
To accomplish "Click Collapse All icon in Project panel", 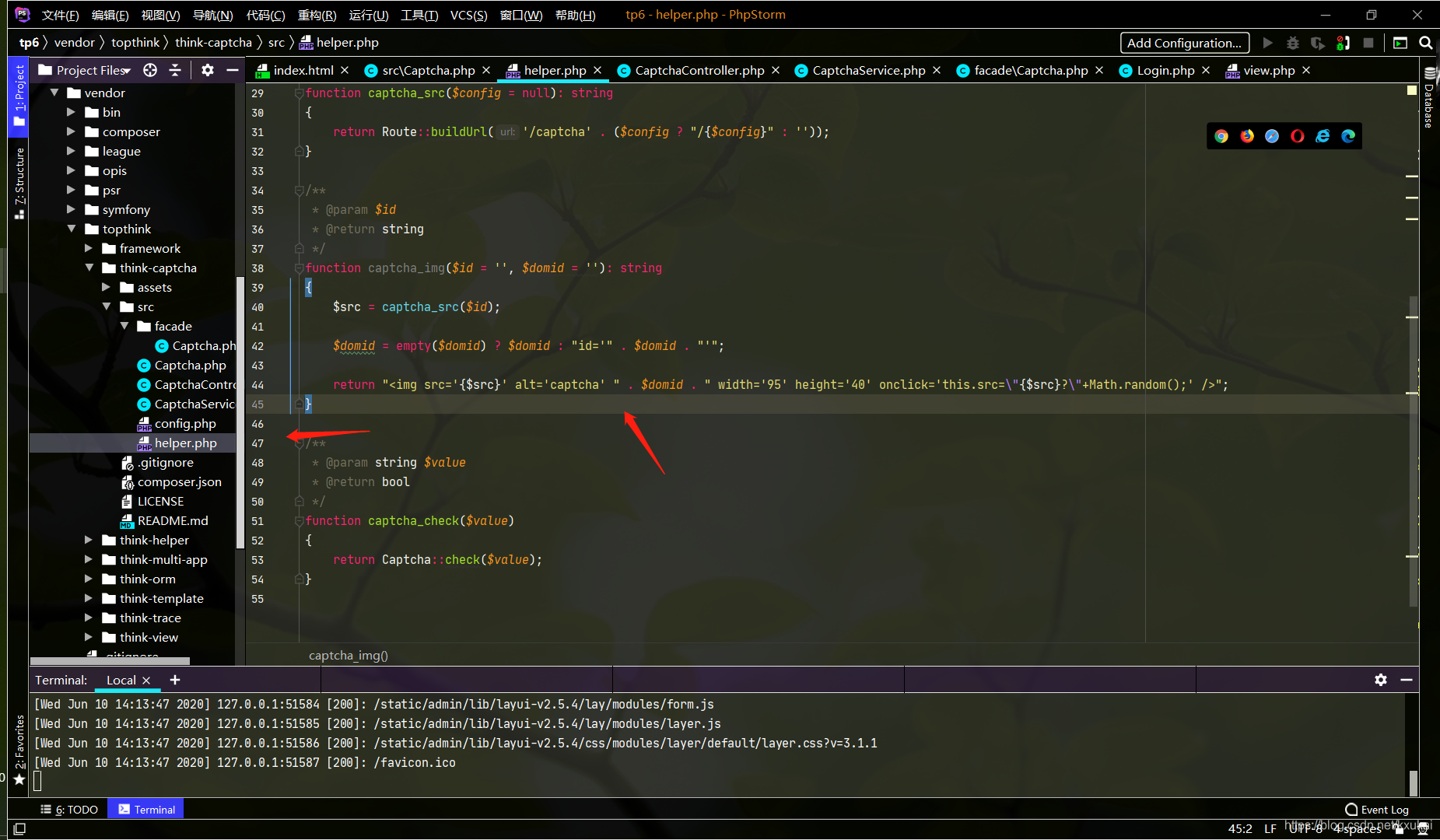I will [175, 70].
